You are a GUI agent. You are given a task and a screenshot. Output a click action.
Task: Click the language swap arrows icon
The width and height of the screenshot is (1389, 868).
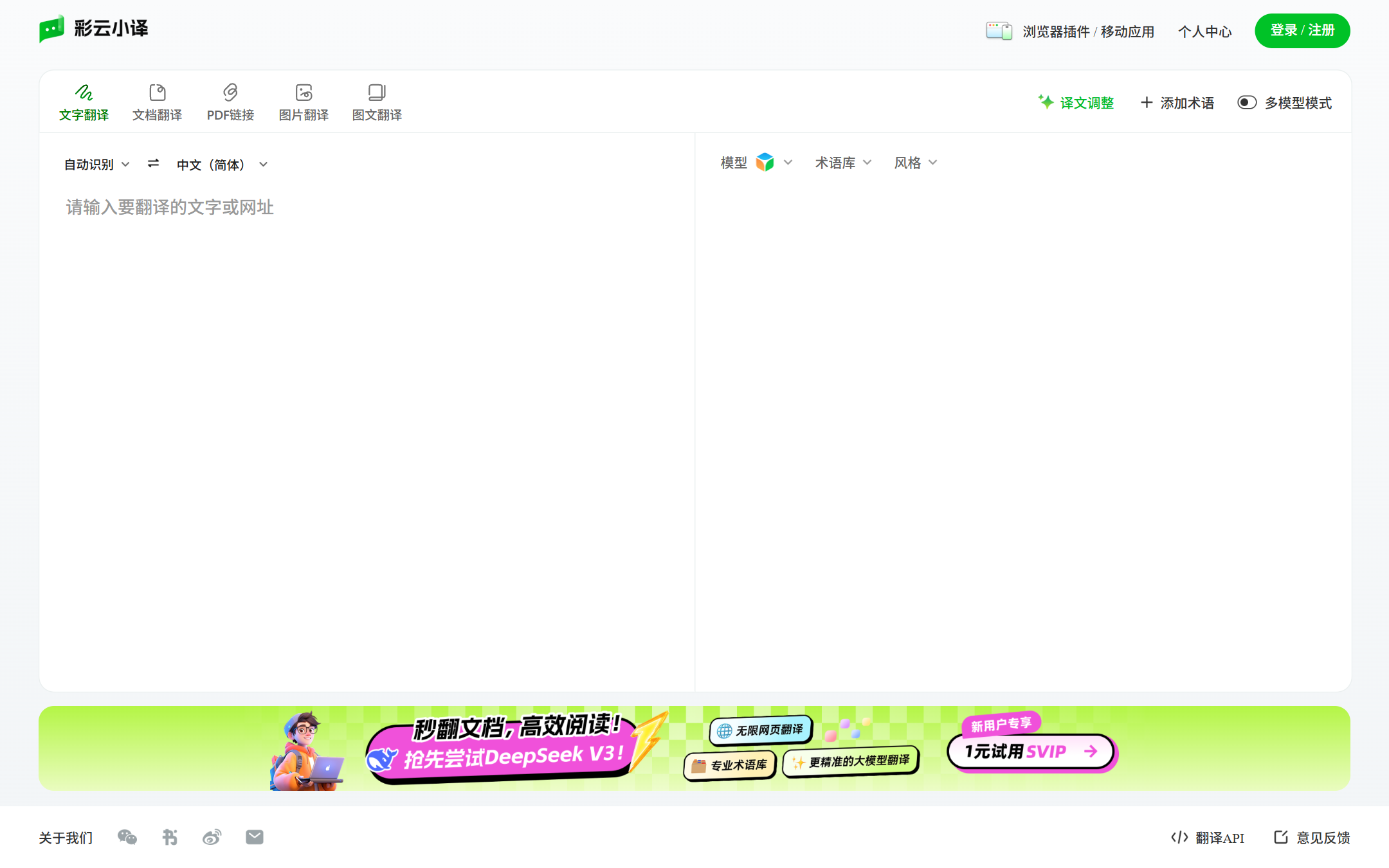pyautogui.click(x=153, y=164)
